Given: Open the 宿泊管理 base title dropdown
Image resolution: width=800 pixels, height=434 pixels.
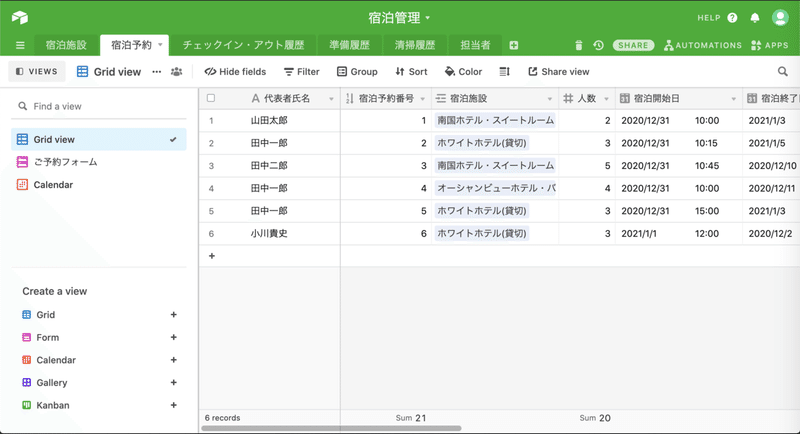Looking at the screenshot, I should tap(399, 18).
